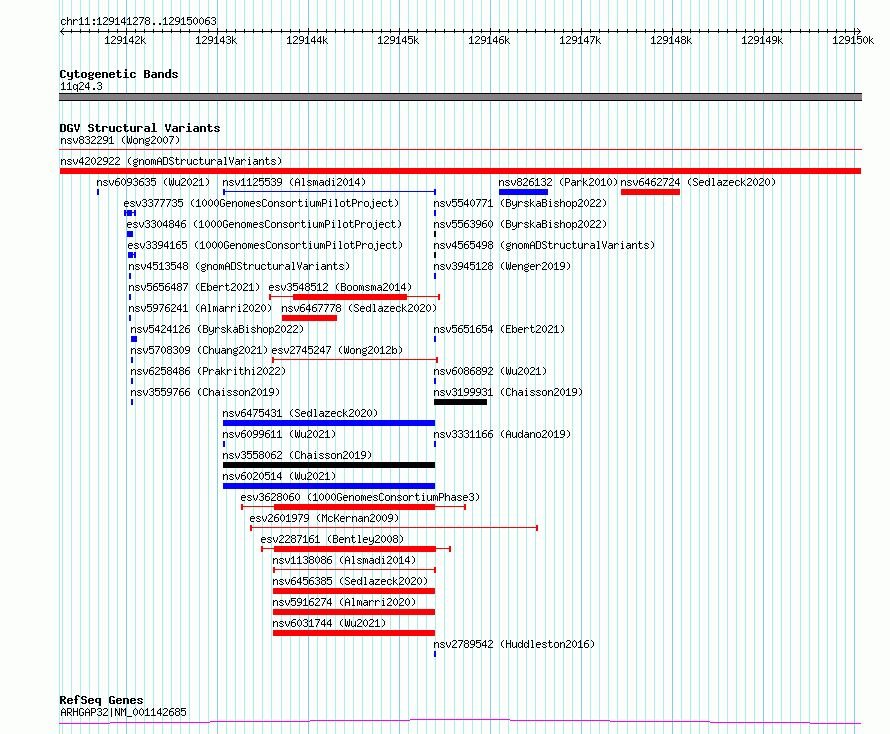890x734 pixels.
Task: Click esv3304846 variant label
Action: [264, 224]
